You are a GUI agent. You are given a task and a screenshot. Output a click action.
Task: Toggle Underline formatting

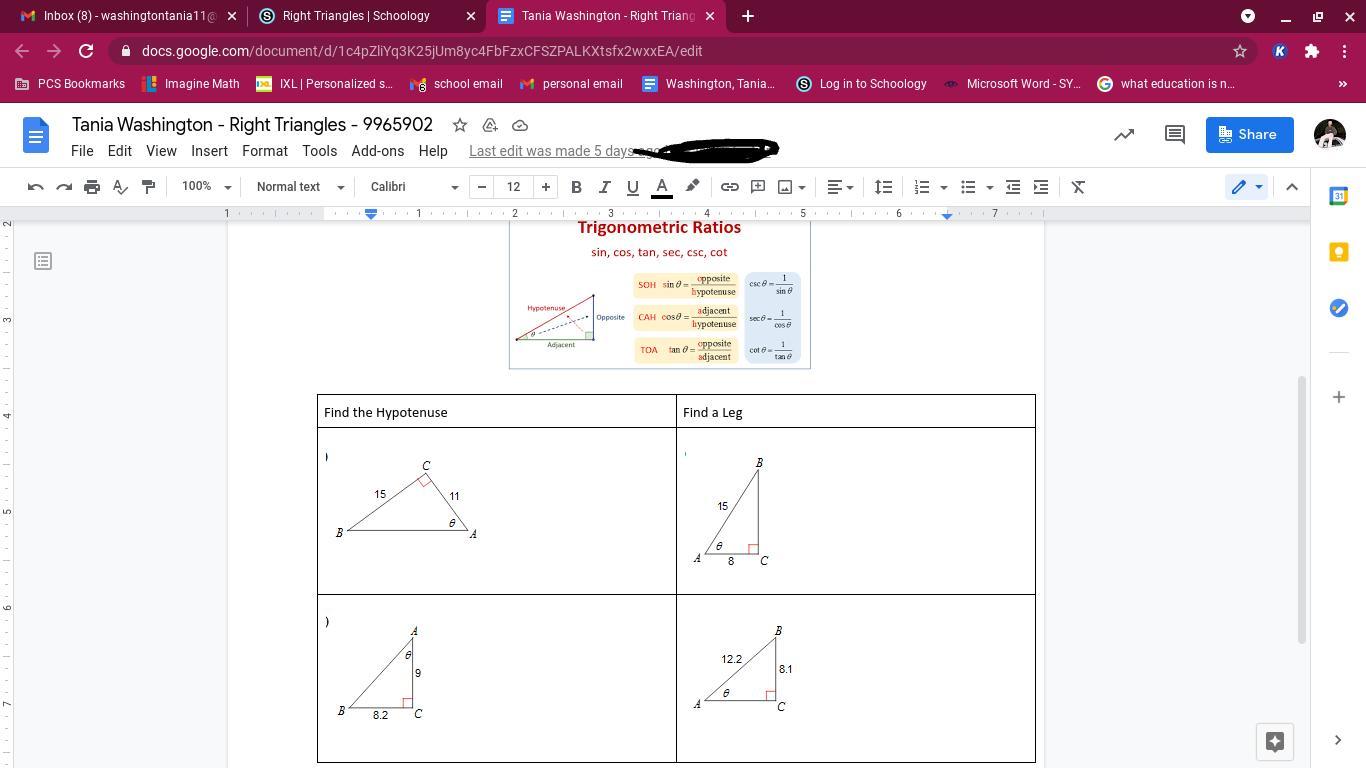pos(632,187)
